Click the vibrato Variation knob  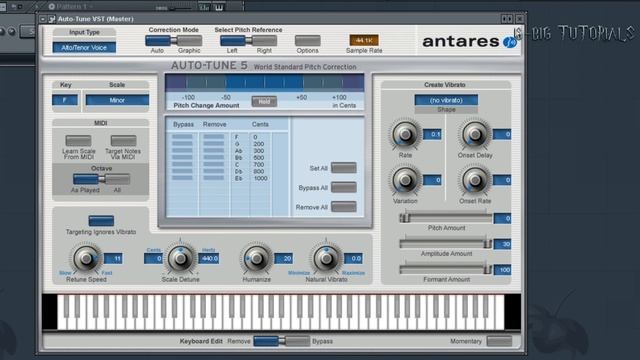[405, 180]
